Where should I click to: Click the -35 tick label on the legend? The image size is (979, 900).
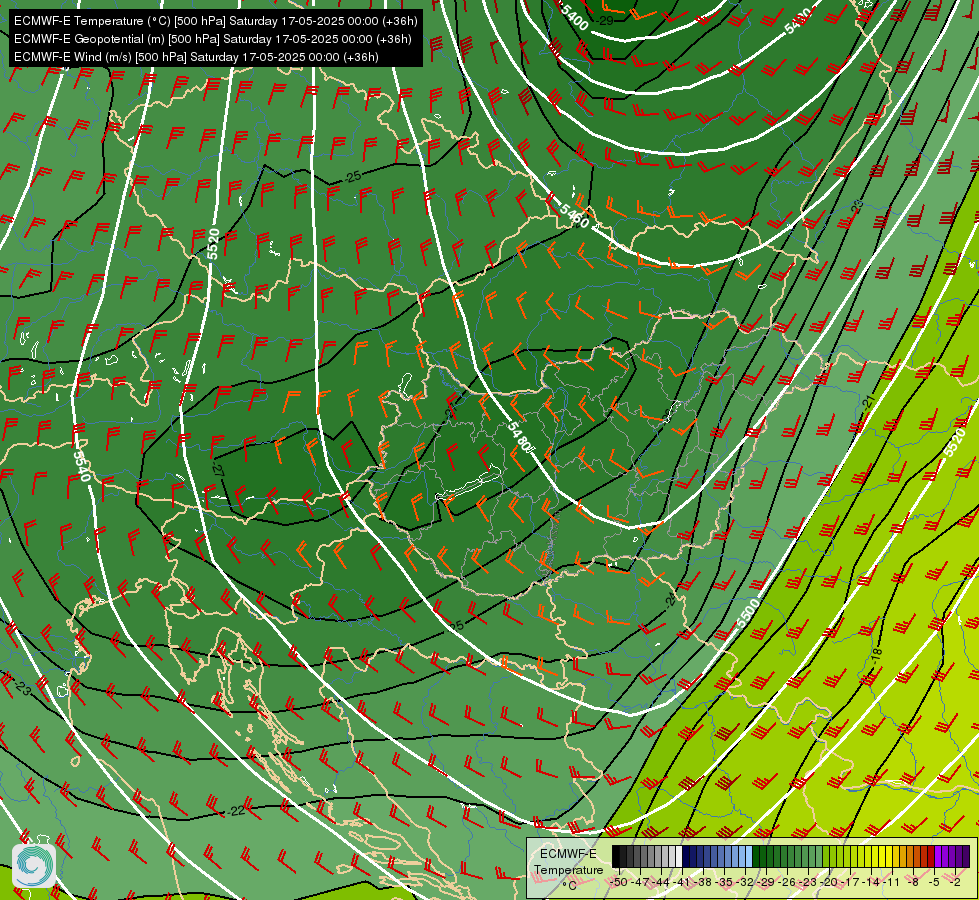[724, 882]
